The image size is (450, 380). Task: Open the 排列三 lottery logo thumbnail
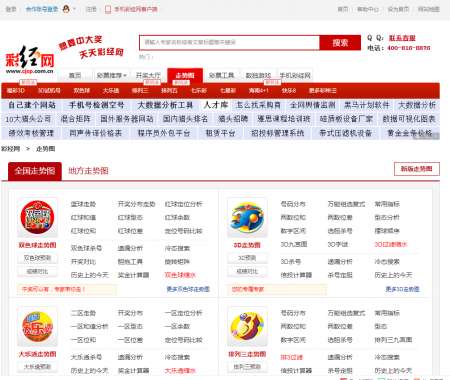pos(247,326)
